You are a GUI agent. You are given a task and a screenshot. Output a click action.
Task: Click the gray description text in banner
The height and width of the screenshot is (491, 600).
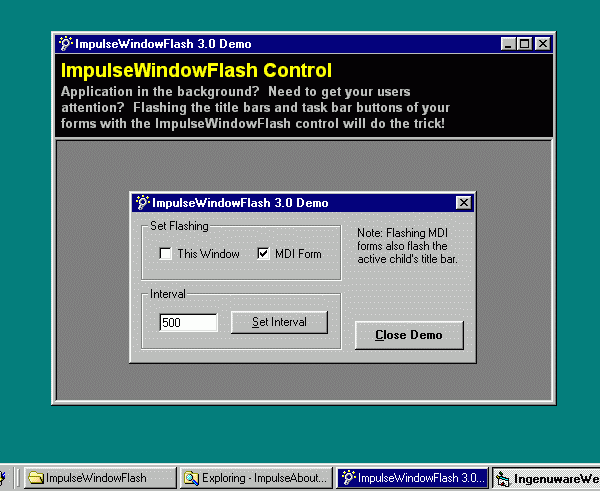pyautogui.click(x=255, y=108)
